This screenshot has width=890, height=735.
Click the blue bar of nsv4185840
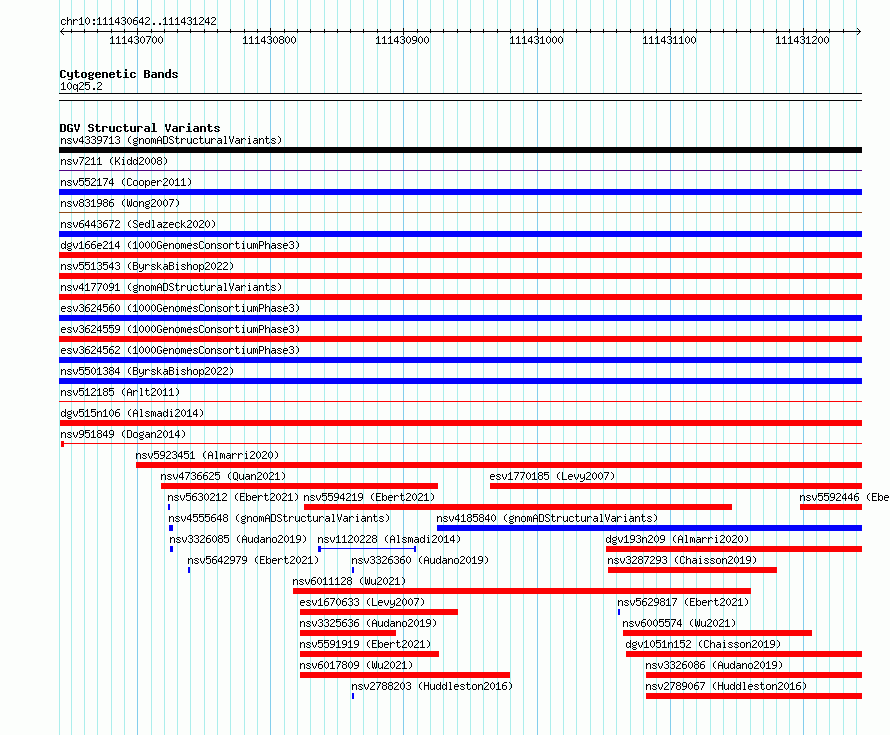649,528
